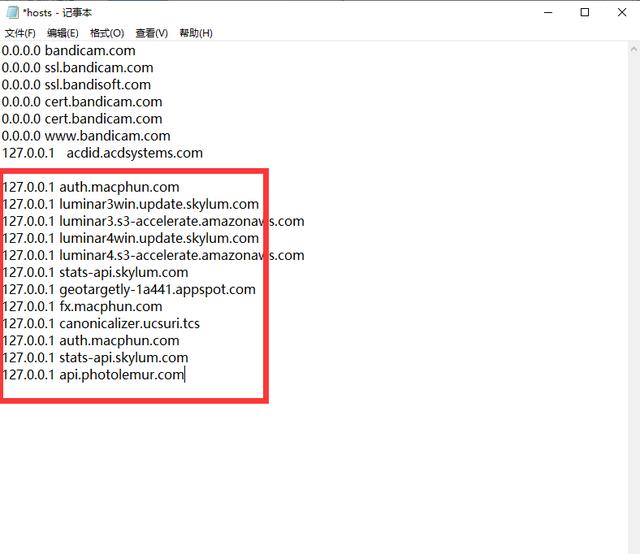Click the www.bandicam.com entry

pos(86,136)
